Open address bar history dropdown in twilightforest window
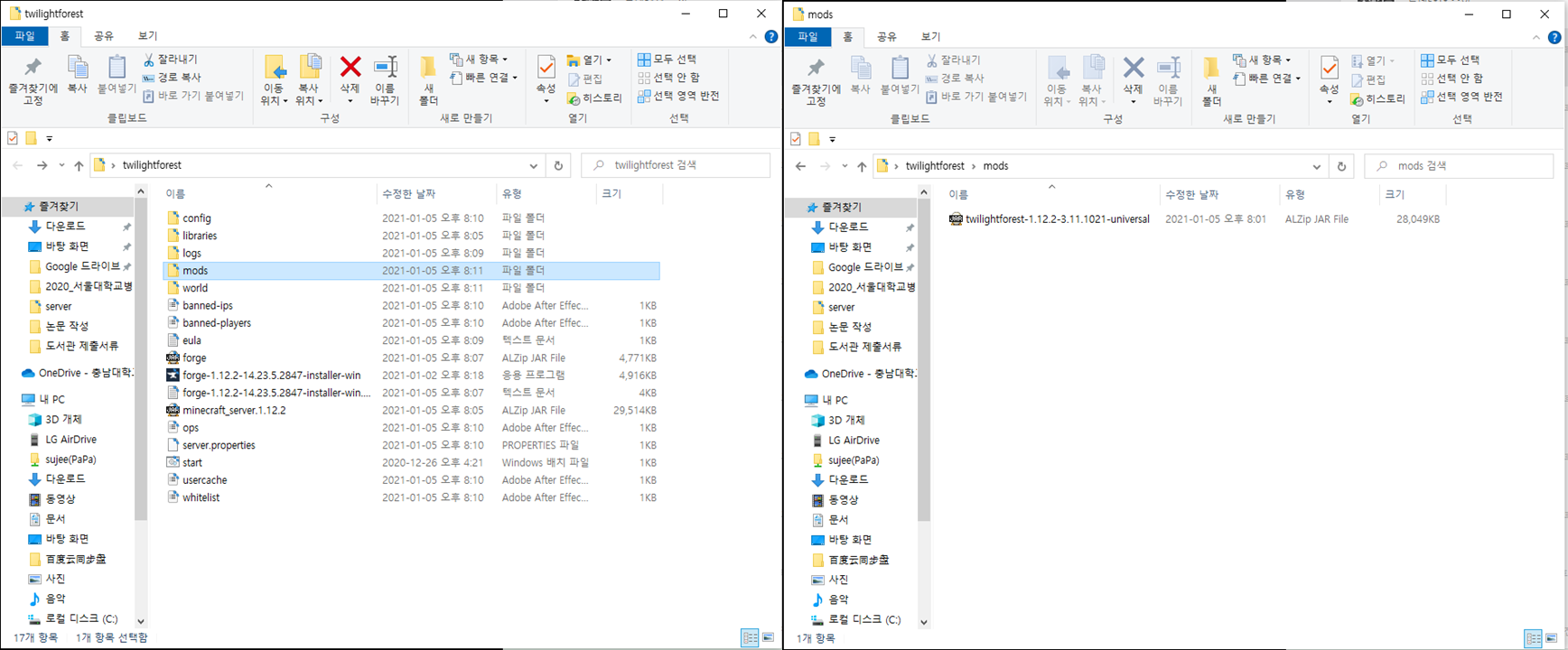 point(533,165)
